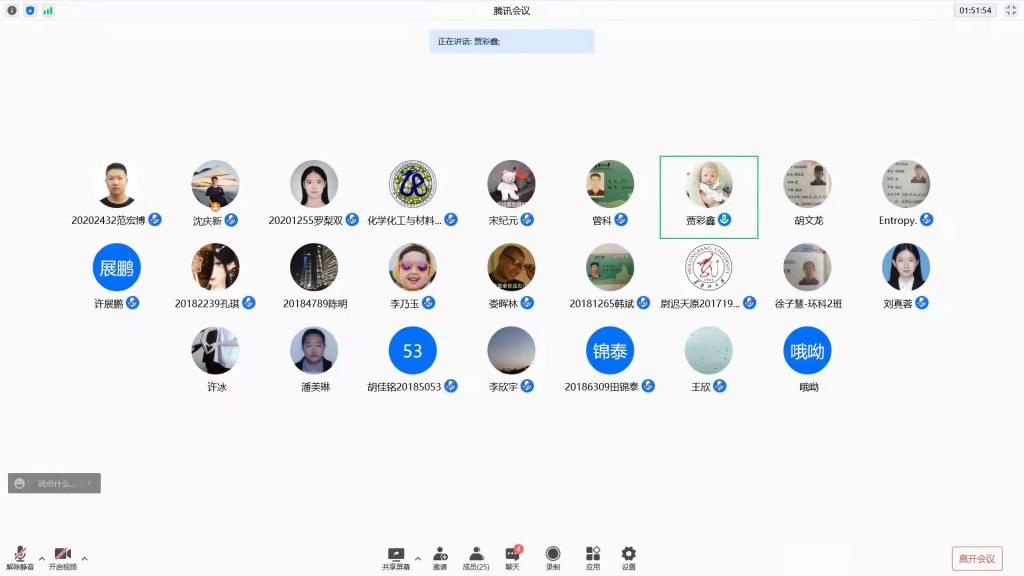Unmute the microphone (解除静音)

pyautogui.click(x=20, y=557)
